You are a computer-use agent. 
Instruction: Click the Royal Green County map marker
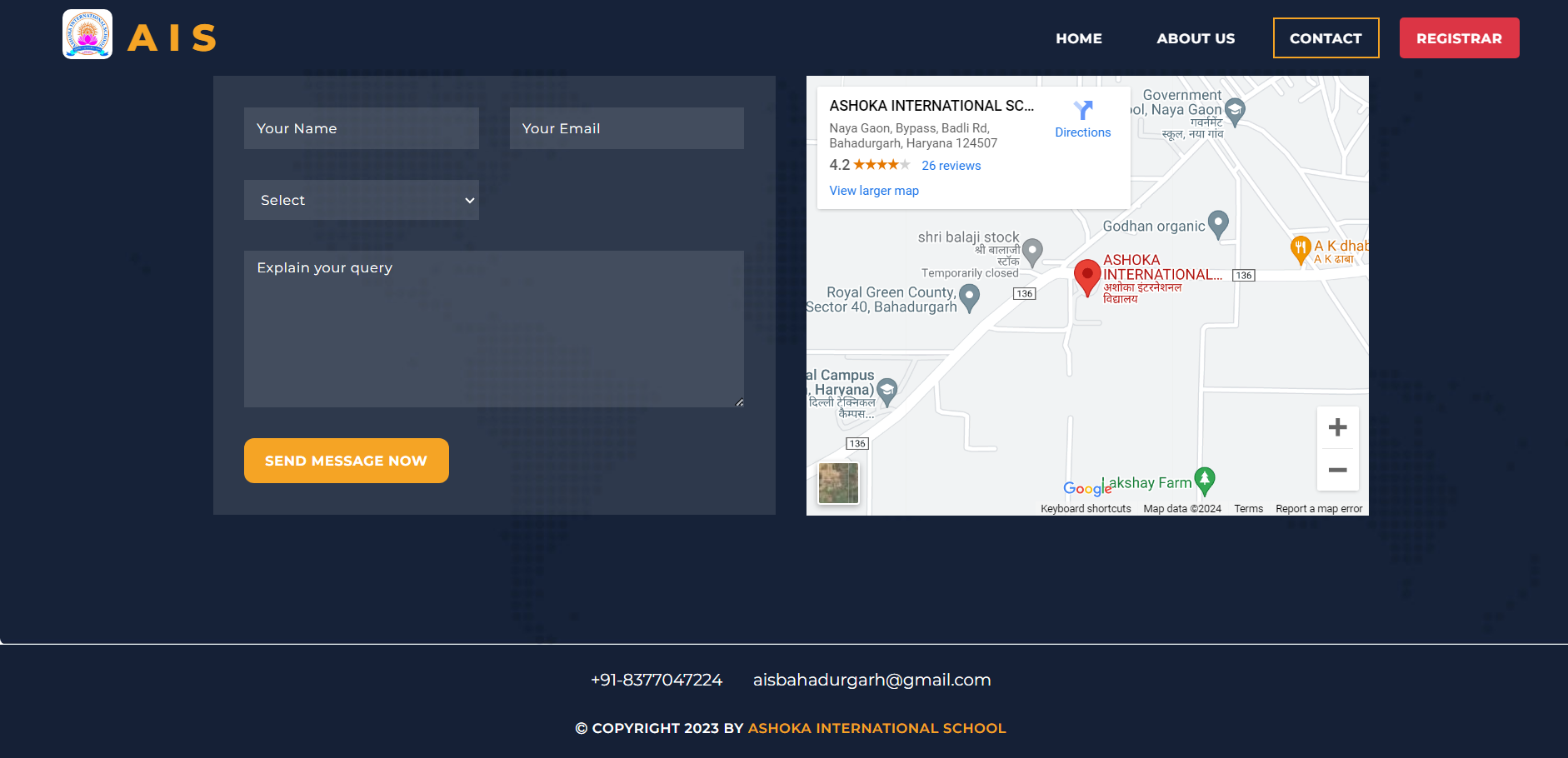pos(969,297)
